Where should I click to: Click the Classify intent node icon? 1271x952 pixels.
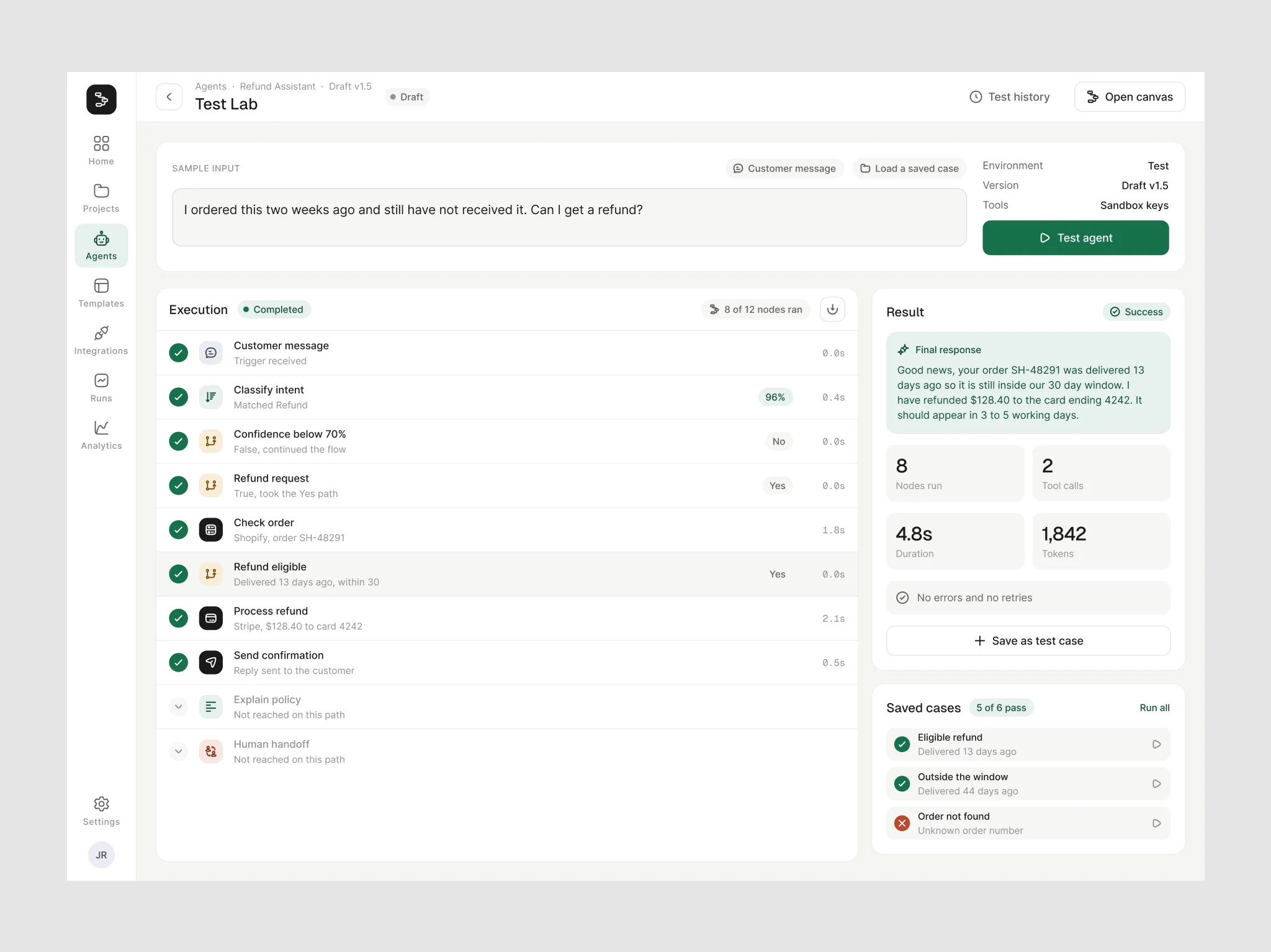click(211, 397)
